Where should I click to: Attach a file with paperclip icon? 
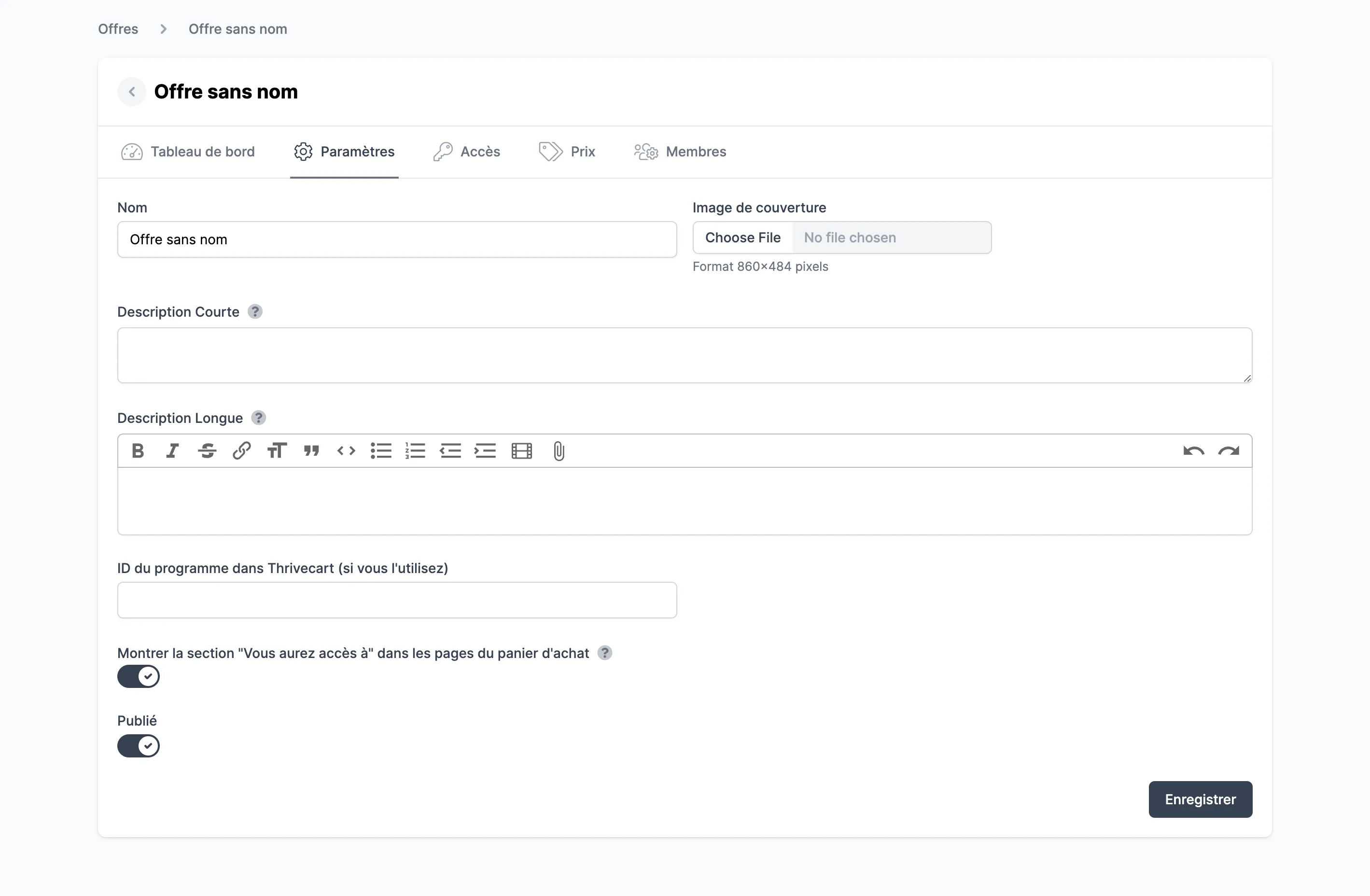(x=559, y=451)
